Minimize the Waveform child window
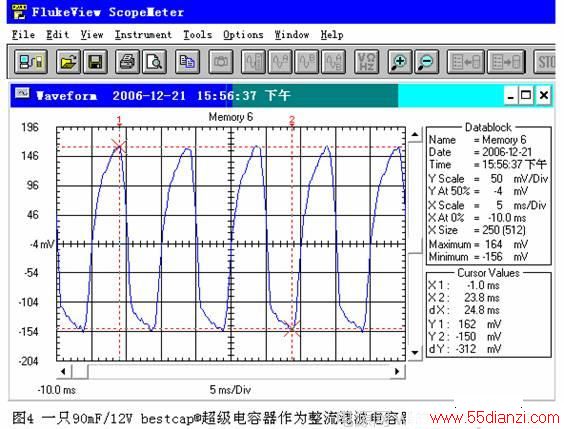 [510, 96]
